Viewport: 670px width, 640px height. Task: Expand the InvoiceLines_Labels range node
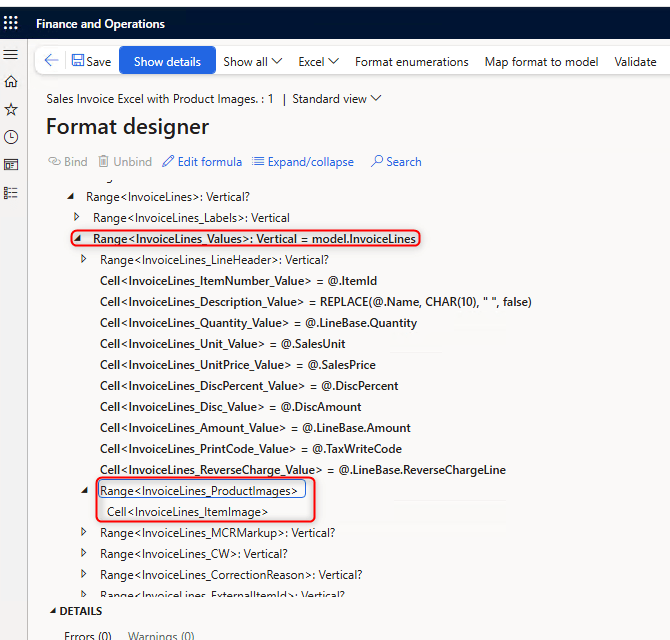click(x=77, y=217)
